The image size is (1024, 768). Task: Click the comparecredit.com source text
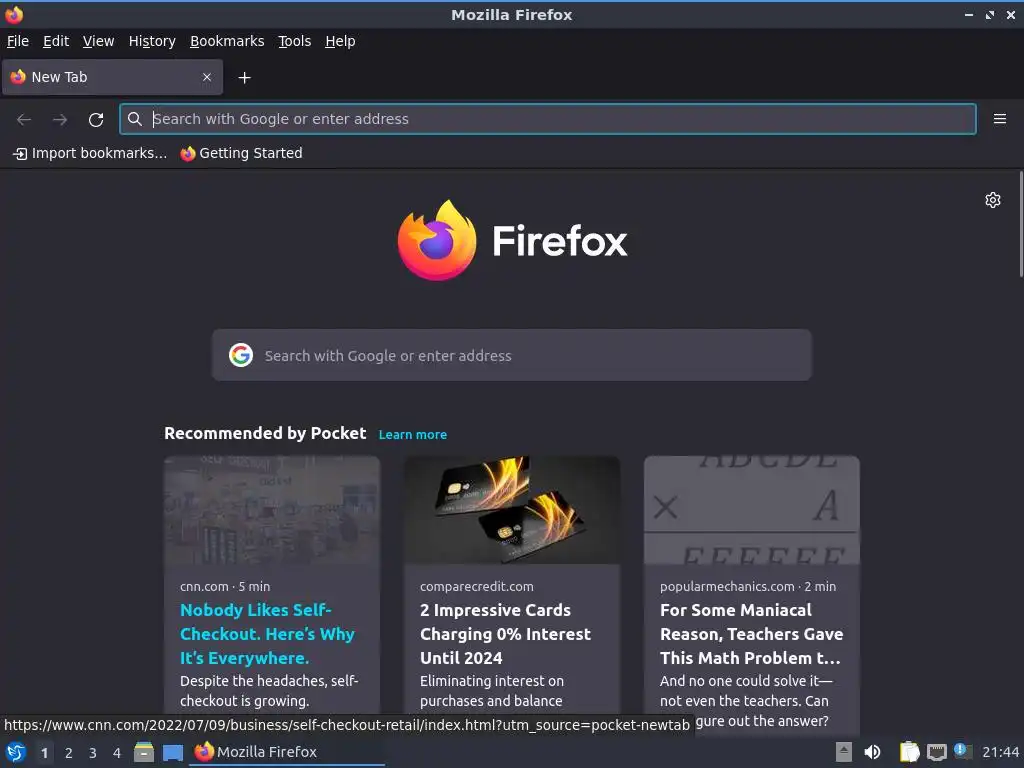[x=477, y=586]
